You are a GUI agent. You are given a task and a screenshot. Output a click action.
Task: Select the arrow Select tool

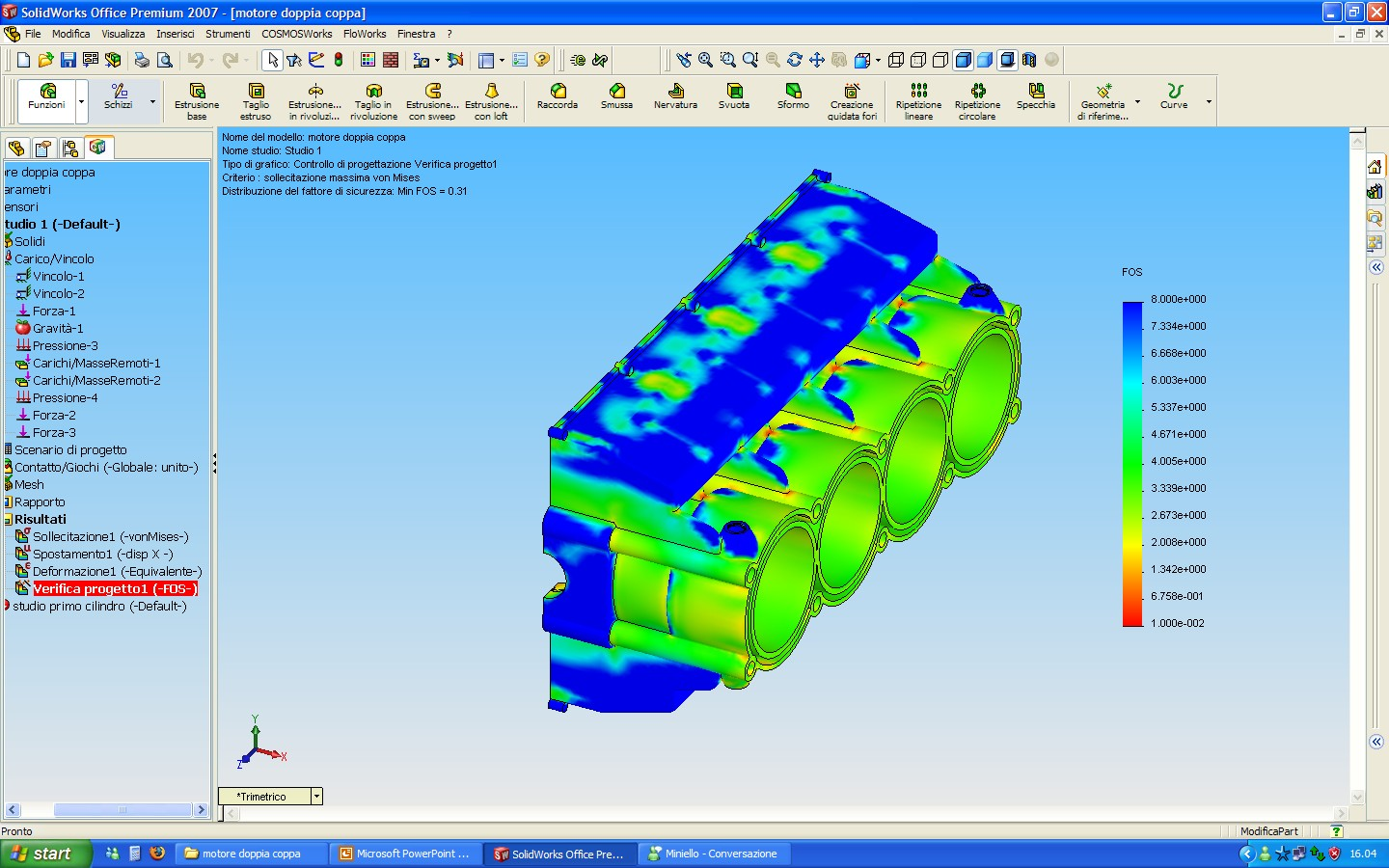tap(273, 60)
